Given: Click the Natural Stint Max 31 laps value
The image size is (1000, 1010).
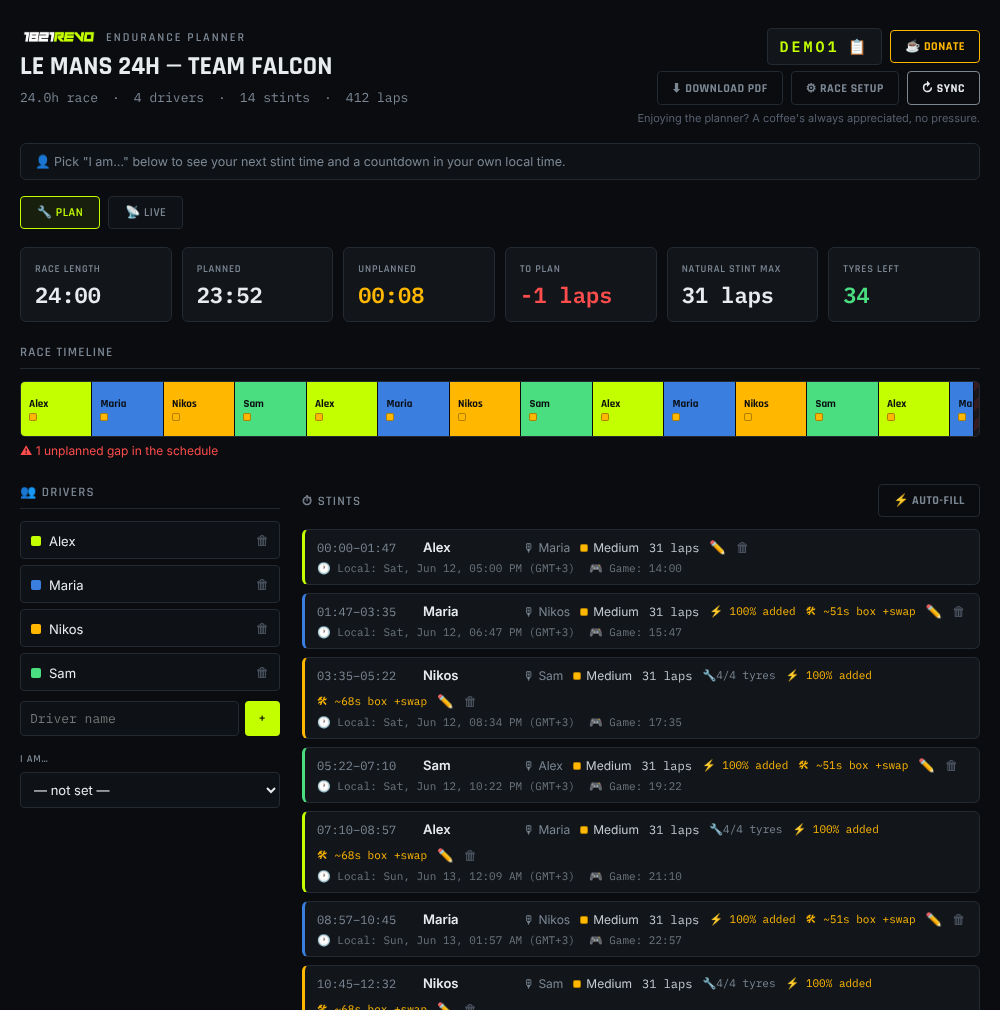Looking at the screenshot, I should click(727, 296).
